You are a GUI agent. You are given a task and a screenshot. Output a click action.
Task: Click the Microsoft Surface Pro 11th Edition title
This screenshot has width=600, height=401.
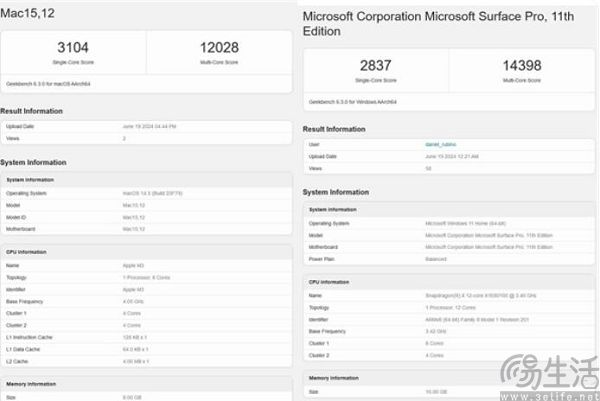pyautogui.click(x=438, y=24)
